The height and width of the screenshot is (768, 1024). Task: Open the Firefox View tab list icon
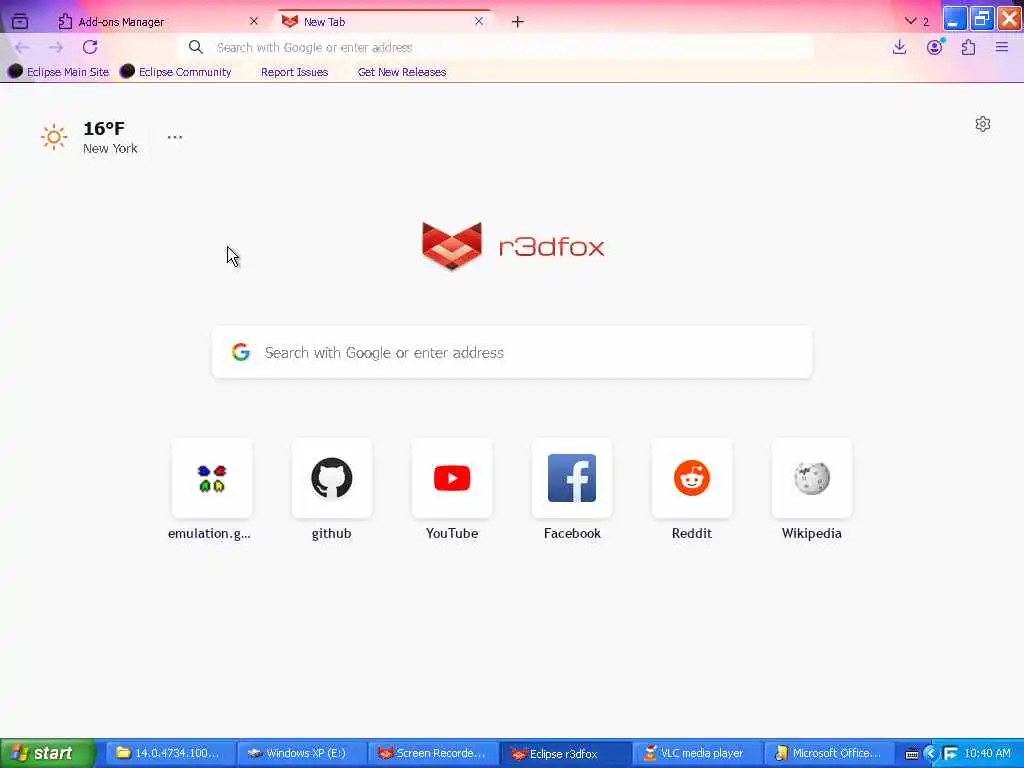[20, 22]
